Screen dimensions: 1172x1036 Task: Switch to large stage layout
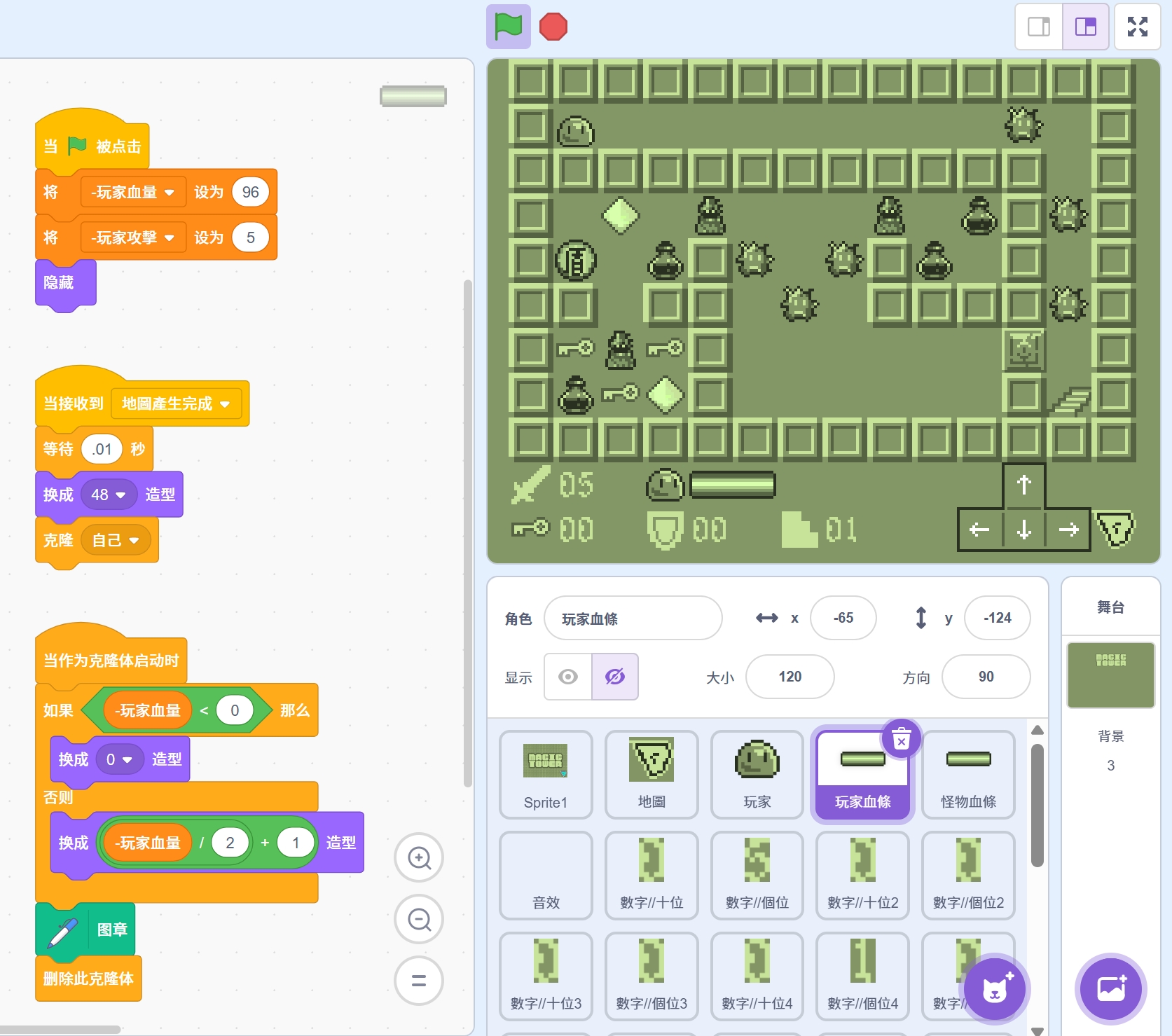pos(1085,27)
